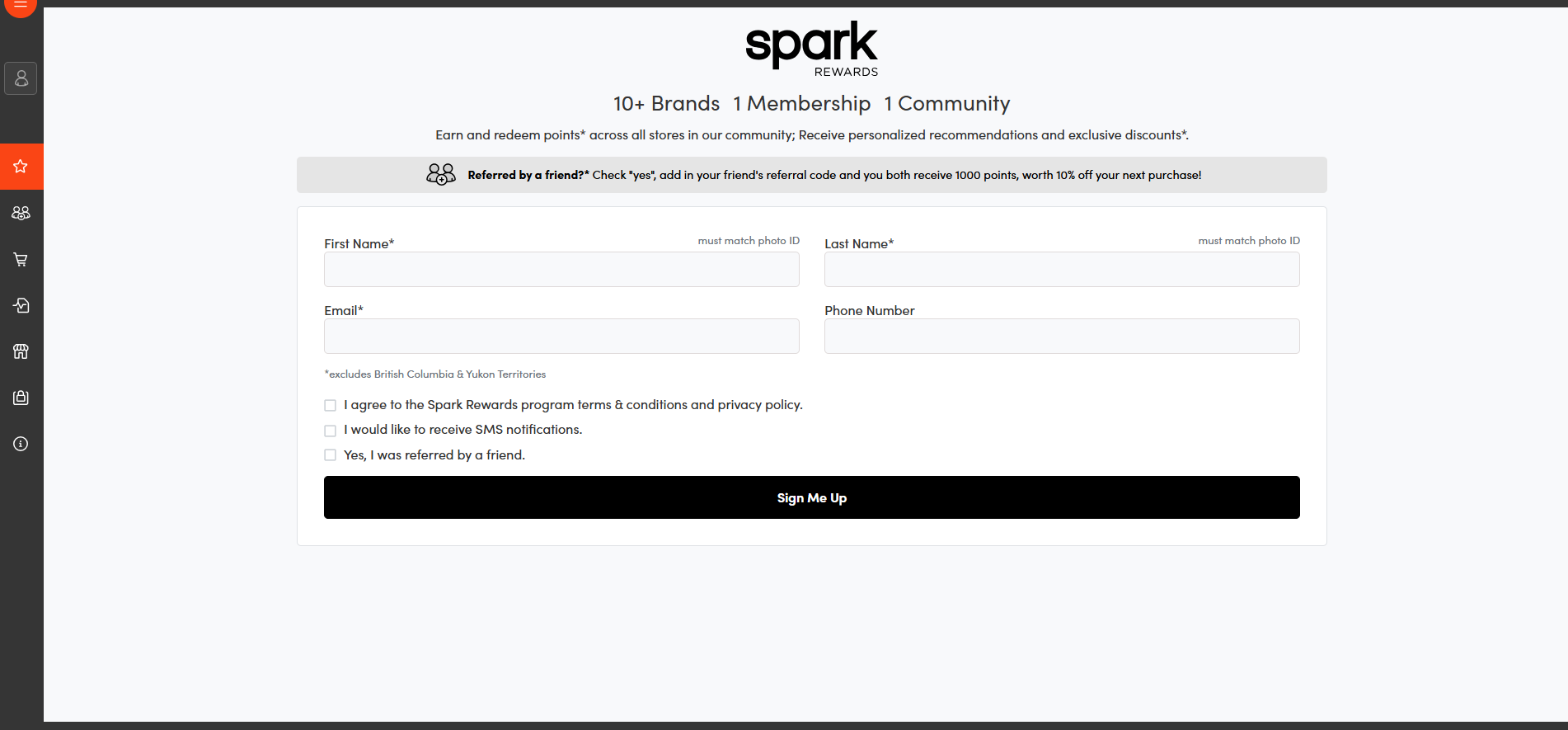Tick the referred by a friend checkbox
Screen dimensions: 1568x730
pyautogui.click(x=330, y=455)
